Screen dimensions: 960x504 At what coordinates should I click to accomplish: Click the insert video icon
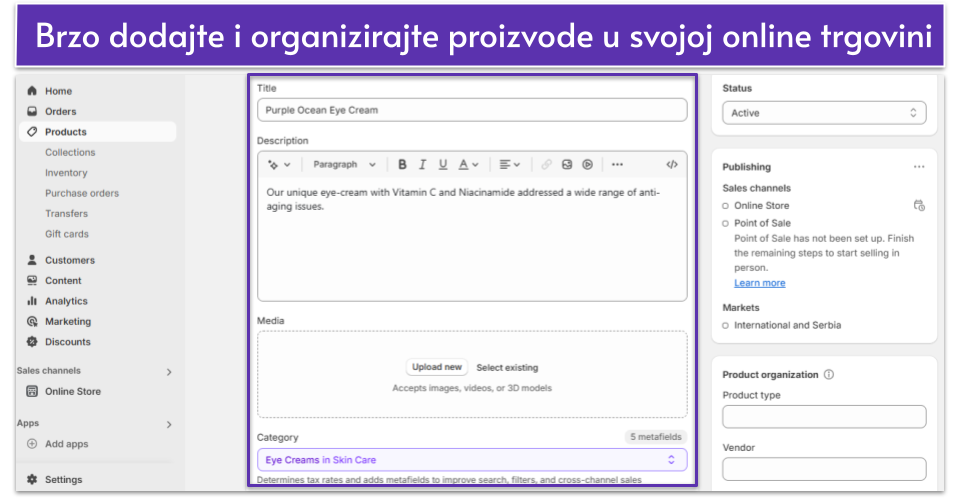click(587, 164)
